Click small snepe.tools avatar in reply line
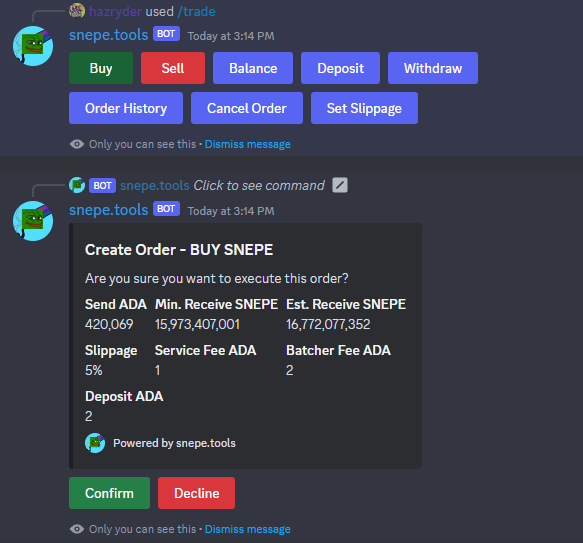 [x=77, y=185]
